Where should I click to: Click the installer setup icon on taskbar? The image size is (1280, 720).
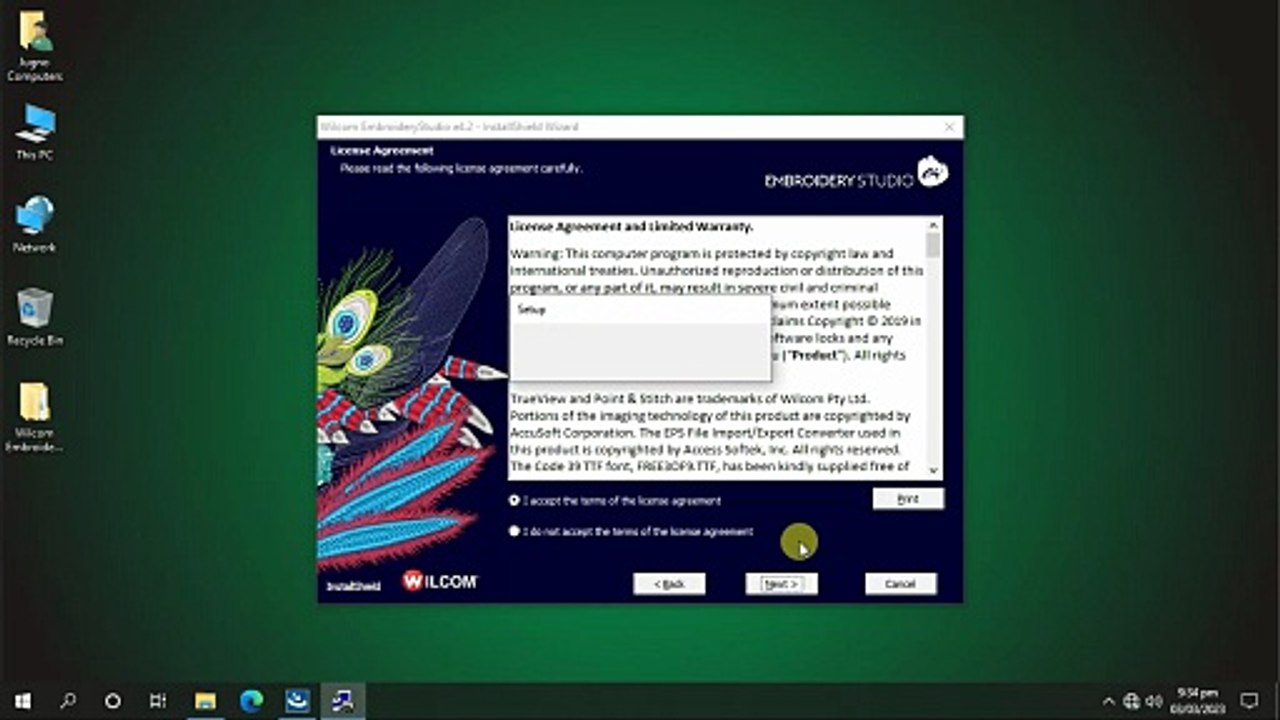343,701
